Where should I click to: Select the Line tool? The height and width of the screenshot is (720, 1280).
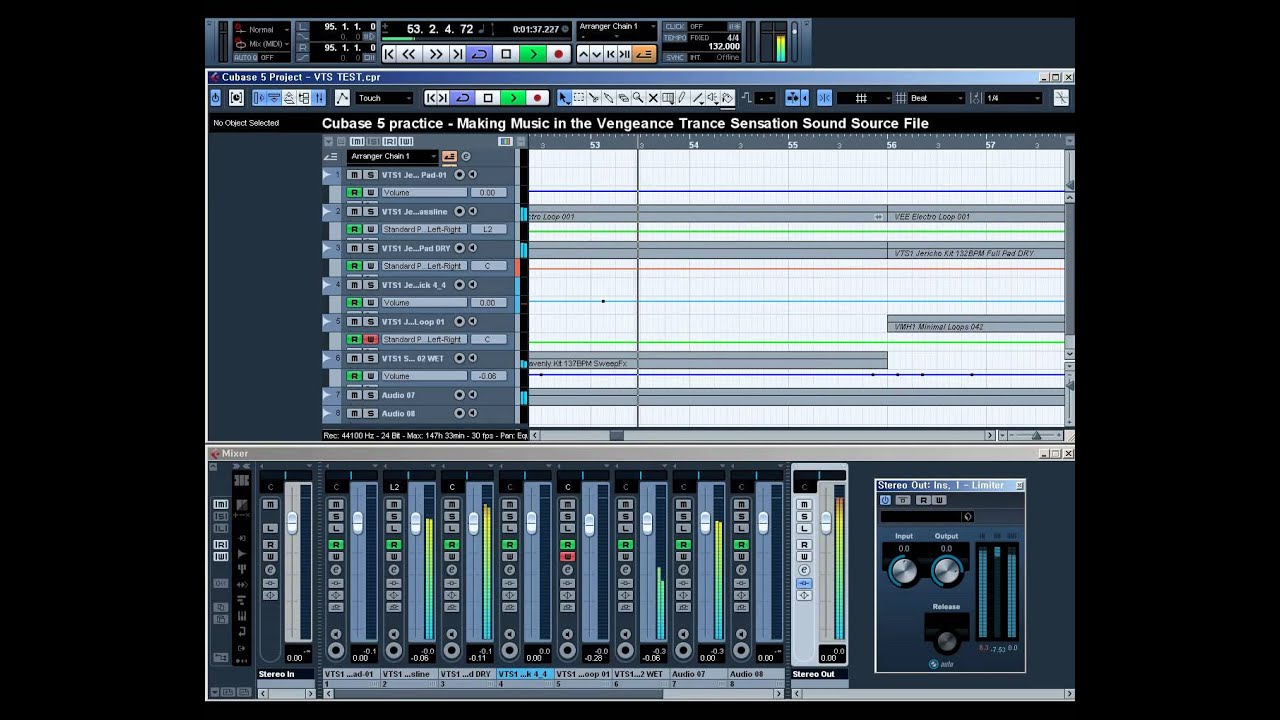pos(697,98)
